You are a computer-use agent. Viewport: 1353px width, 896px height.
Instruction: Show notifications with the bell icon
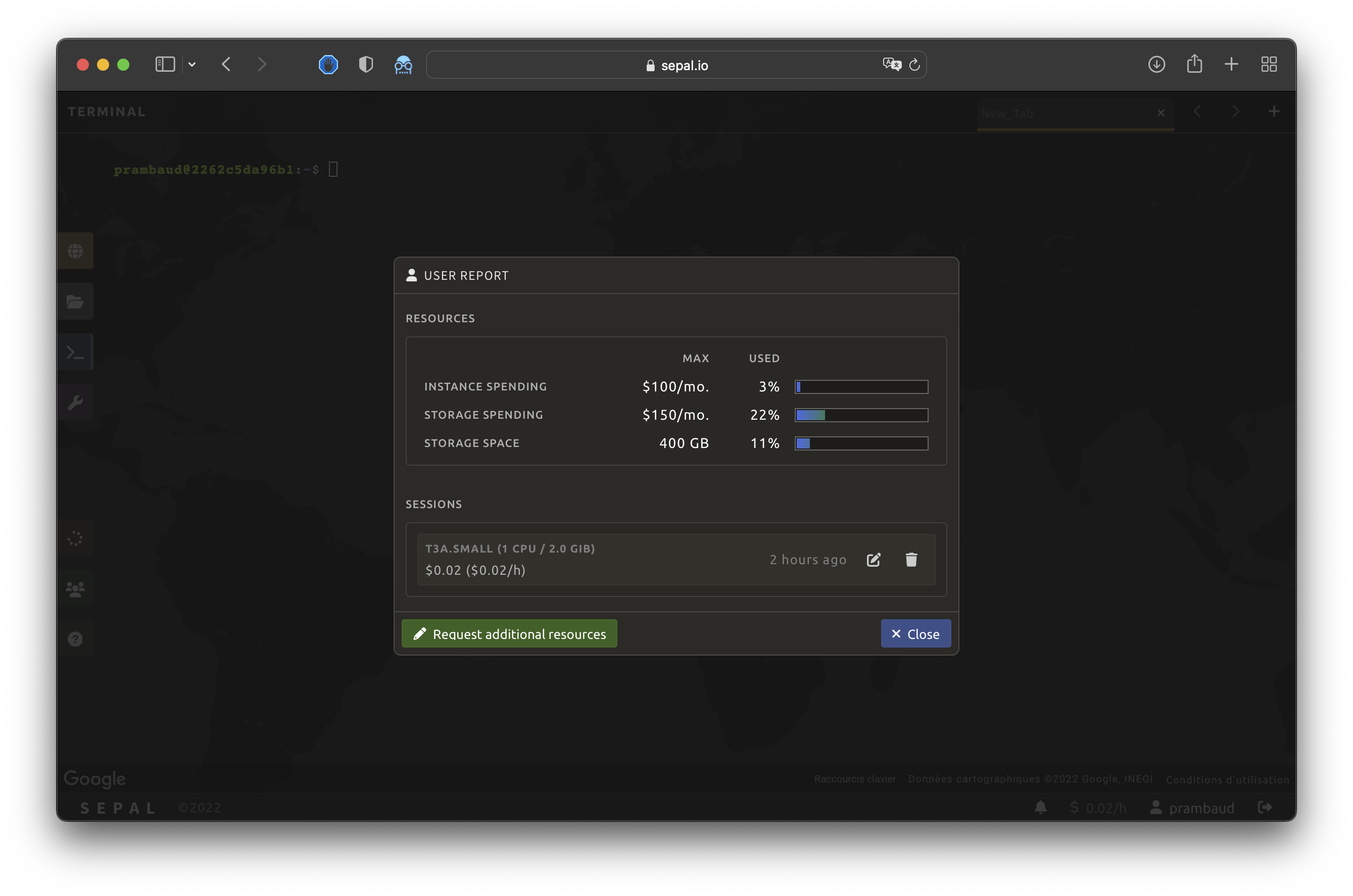coord(1040,807)
